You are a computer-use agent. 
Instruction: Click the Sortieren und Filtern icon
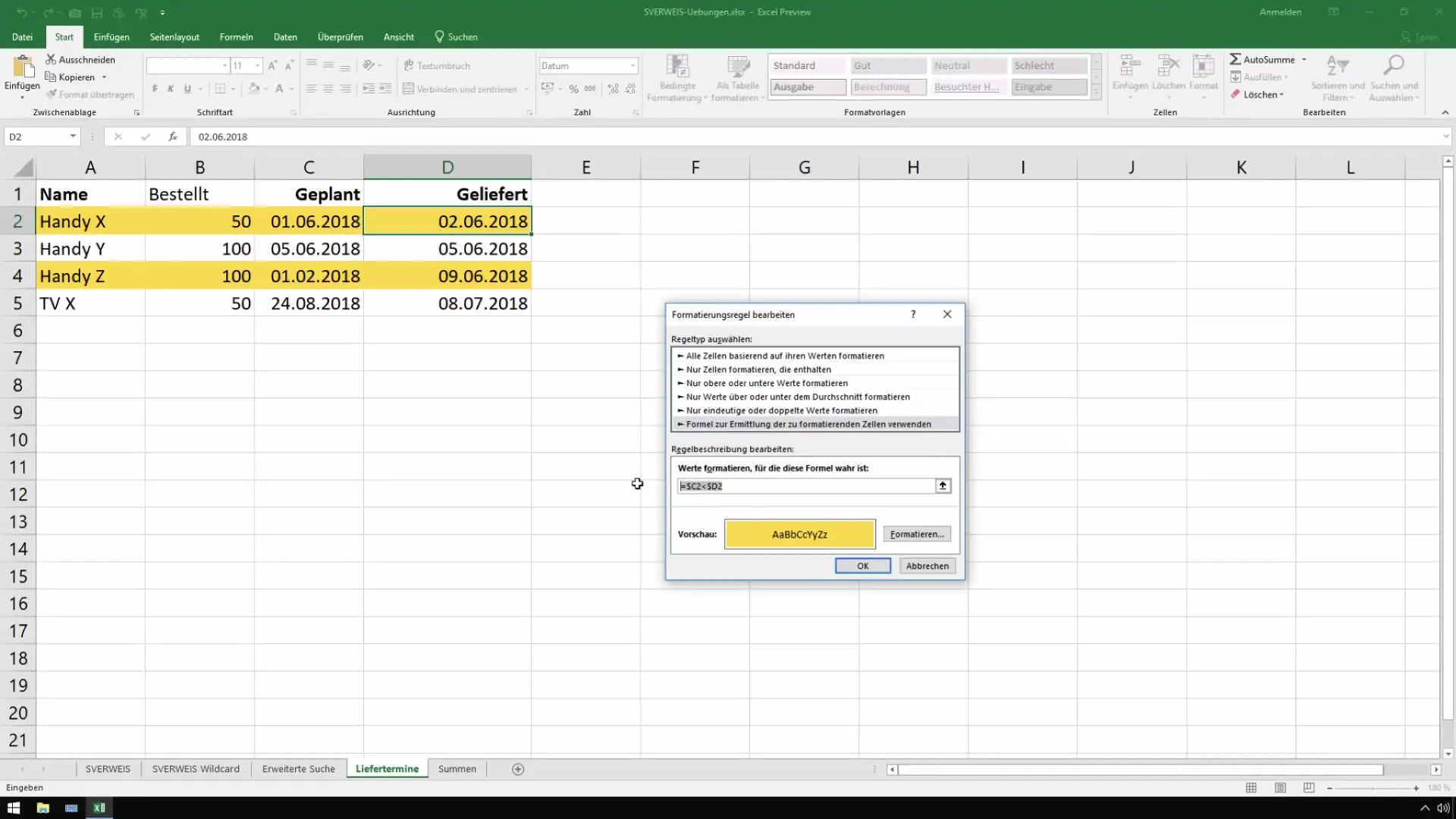pyautogui.click(x=1337, y=66)
